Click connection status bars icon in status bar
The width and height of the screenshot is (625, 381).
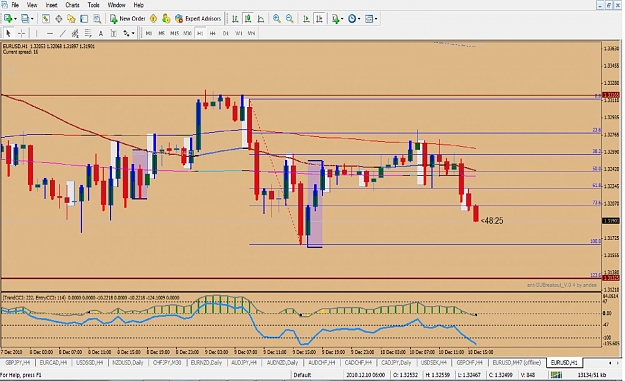[556, 375]
